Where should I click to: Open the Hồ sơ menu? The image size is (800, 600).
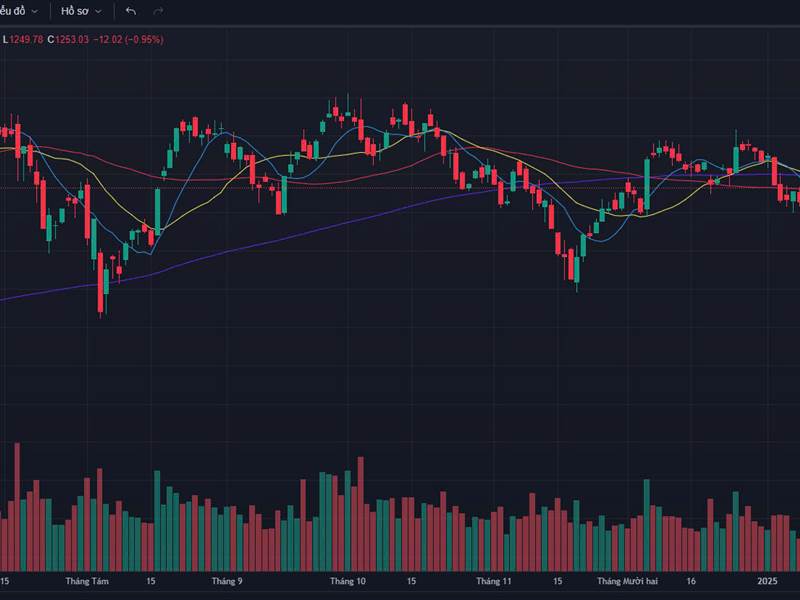(x=72, y=11)
